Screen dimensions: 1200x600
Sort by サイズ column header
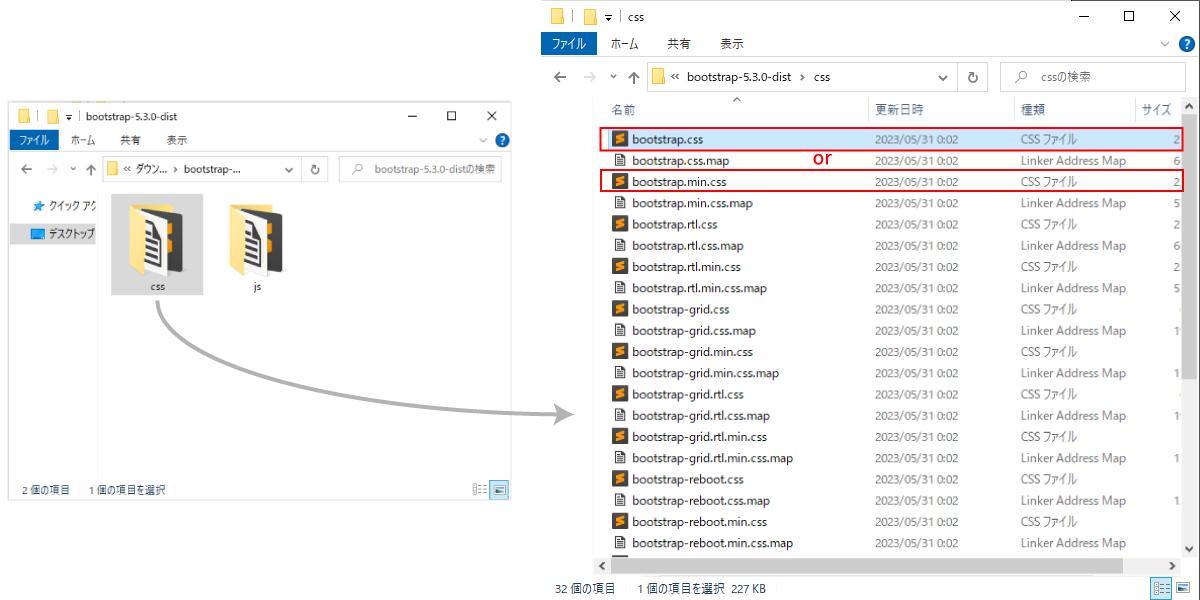1158,110
